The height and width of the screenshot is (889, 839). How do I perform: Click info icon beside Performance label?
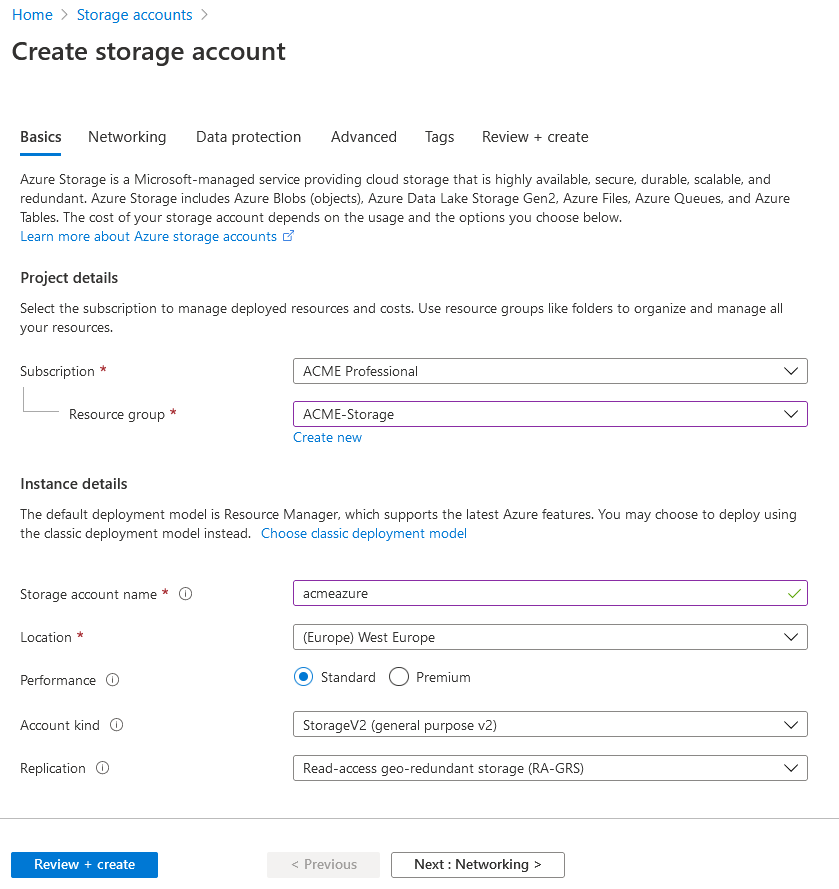pyautogui.click(x=112, y=680)
